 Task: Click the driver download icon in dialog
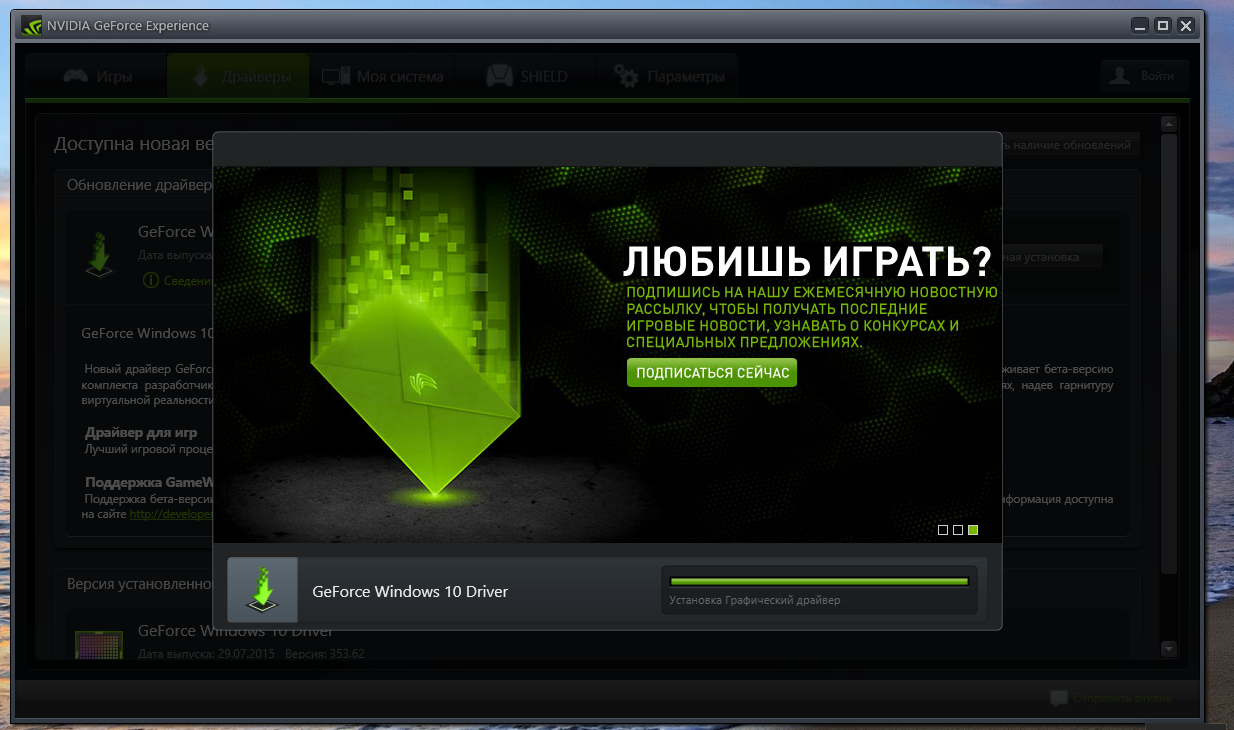click(263, 591)
